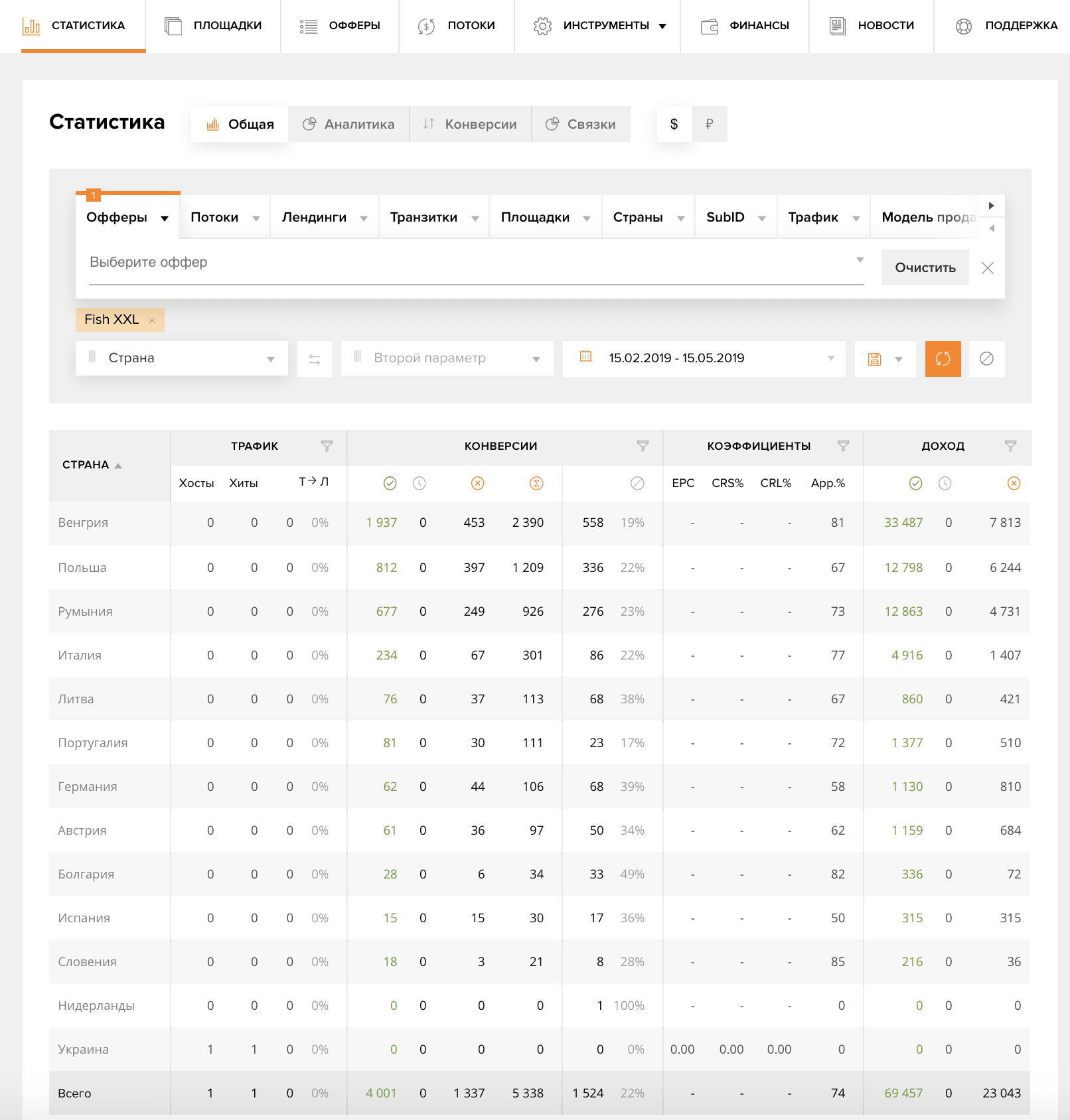Open the Страна grouping dropdown
The image size is (1070, 1120).
click(182, 358)
